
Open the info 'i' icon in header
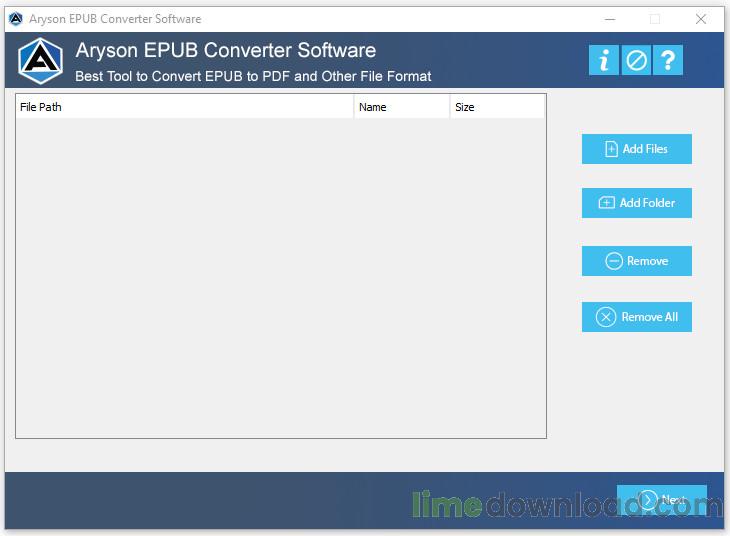(x=603, y=60)
